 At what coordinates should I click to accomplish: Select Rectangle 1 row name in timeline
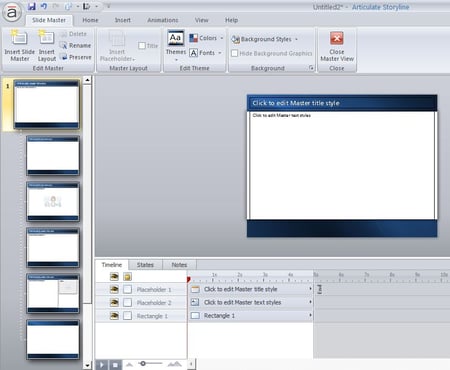point(152,316)
